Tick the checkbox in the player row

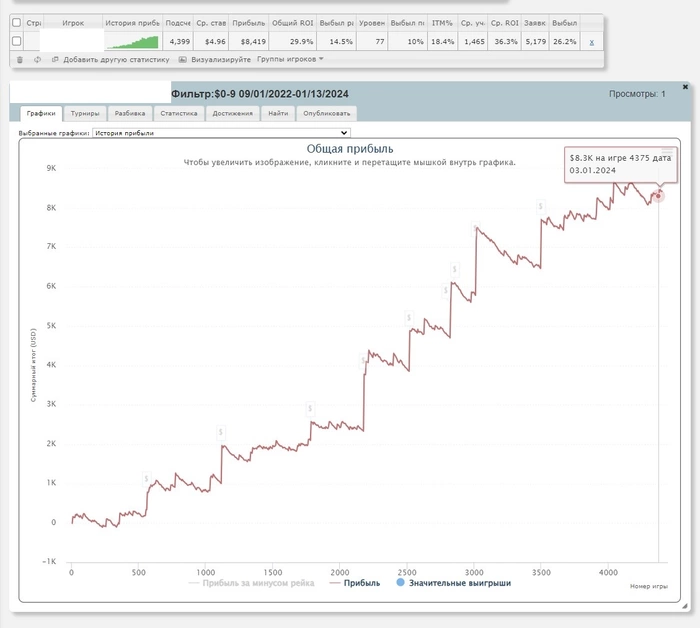[17, 41]
